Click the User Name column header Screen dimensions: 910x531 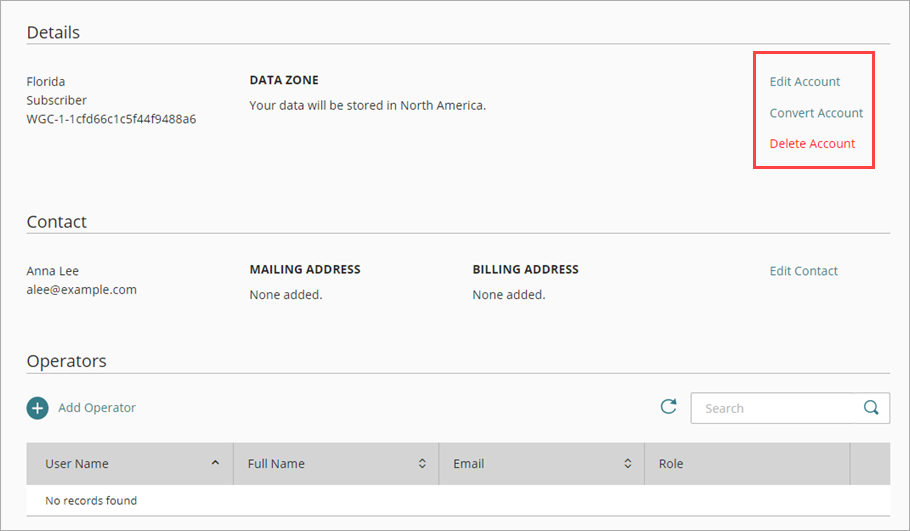coord(77,464)
